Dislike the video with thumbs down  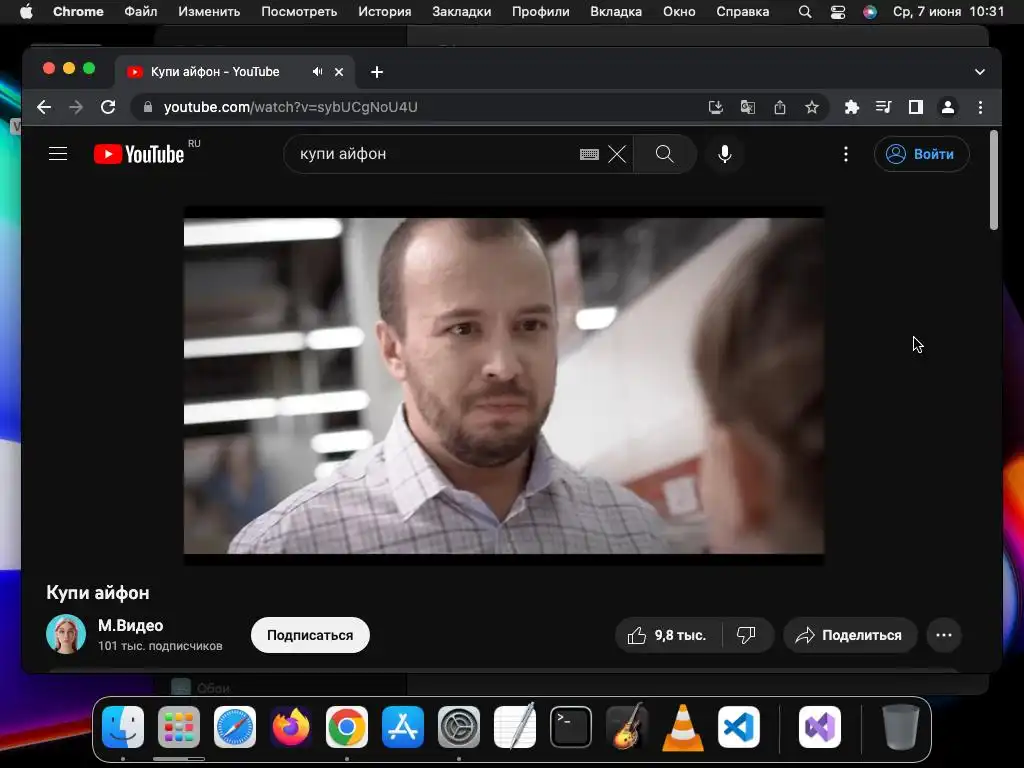[746, 635]
